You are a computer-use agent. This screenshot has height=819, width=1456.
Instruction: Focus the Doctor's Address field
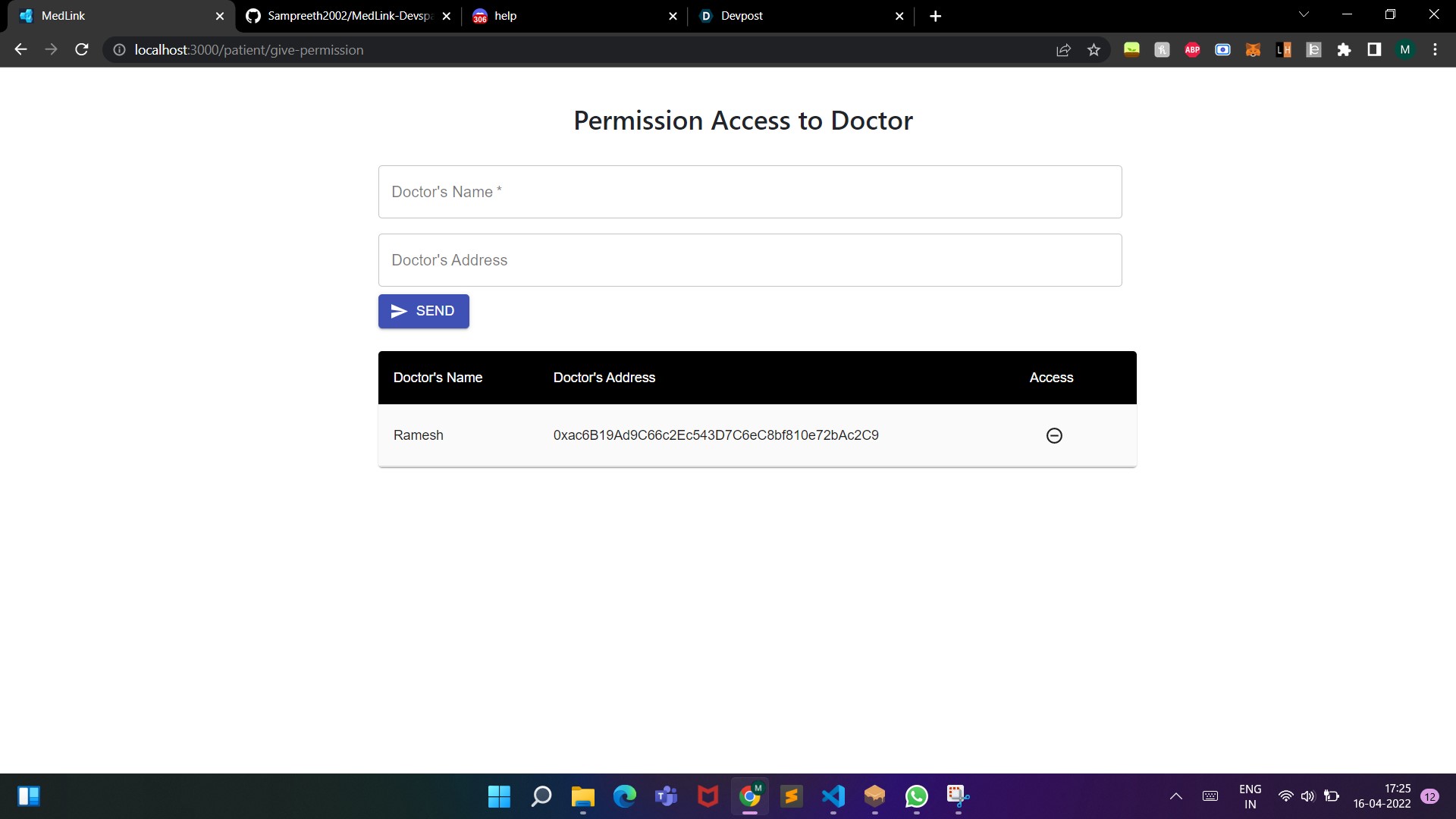(x=749, y=260)
